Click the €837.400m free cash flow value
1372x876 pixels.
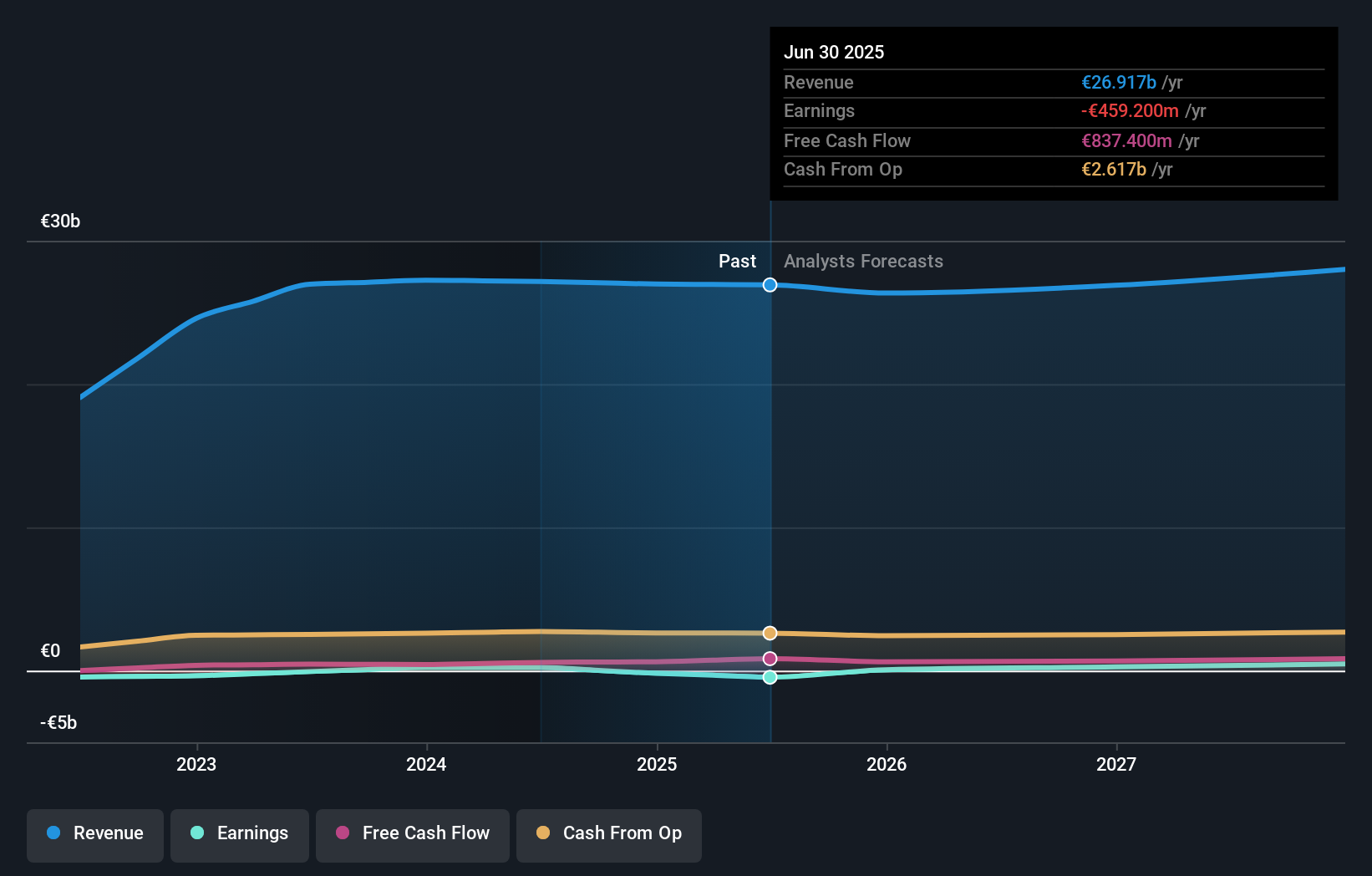click(x=1126, y=140)
